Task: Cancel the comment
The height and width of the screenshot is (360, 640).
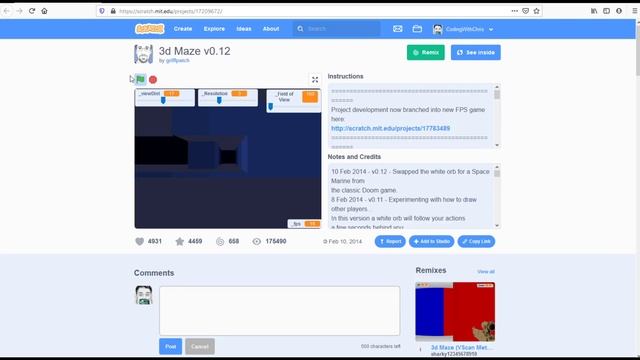Action: coord(200,346)
